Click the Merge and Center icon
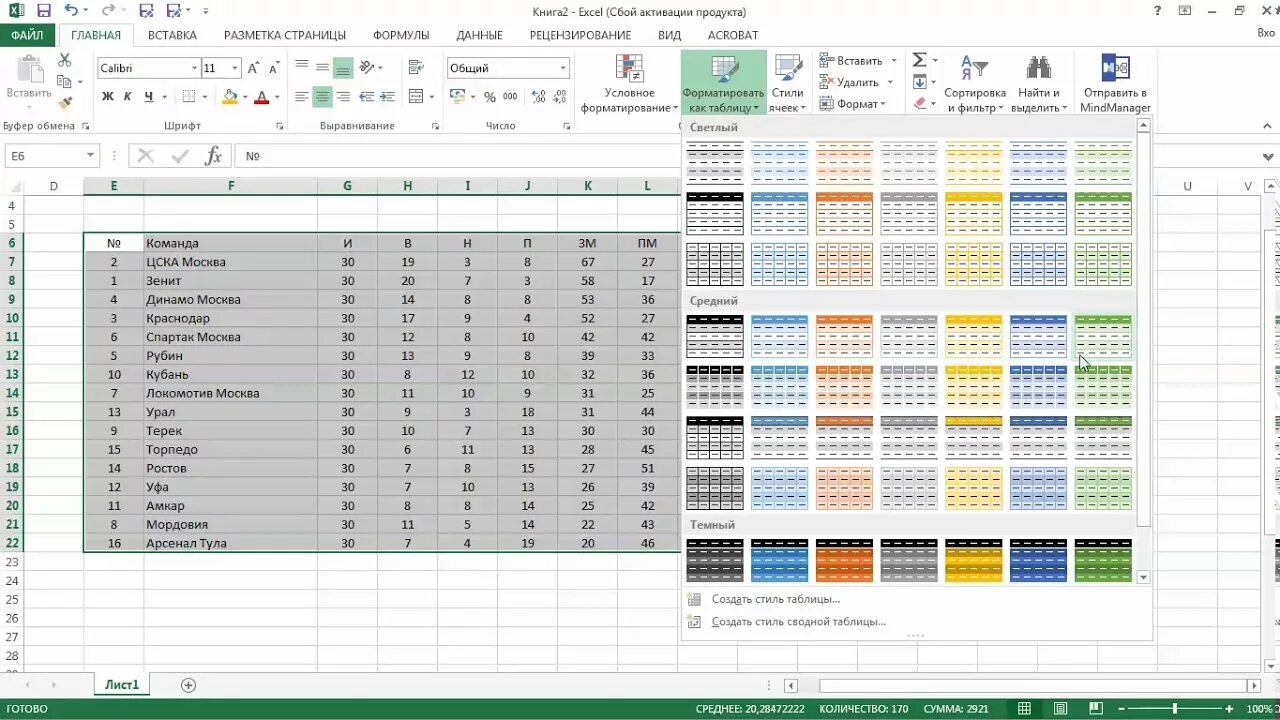Image resolution: width=1280 pixels, height=720 pixels. click(414, 97)
